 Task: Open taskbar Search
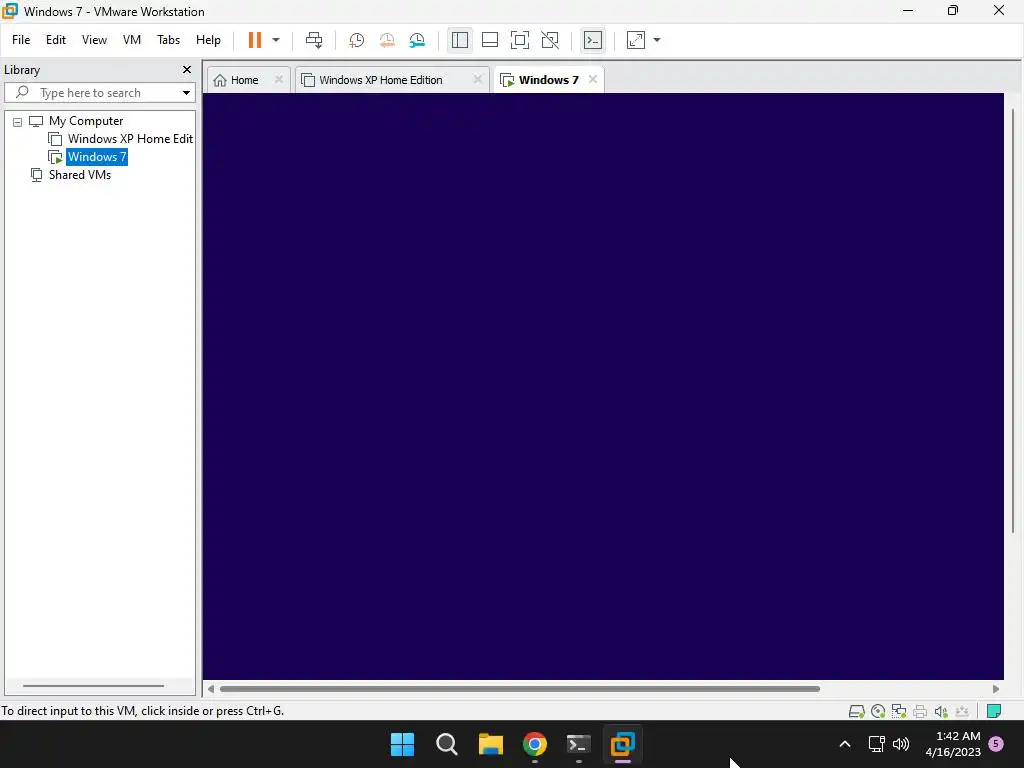coord(447,744)
